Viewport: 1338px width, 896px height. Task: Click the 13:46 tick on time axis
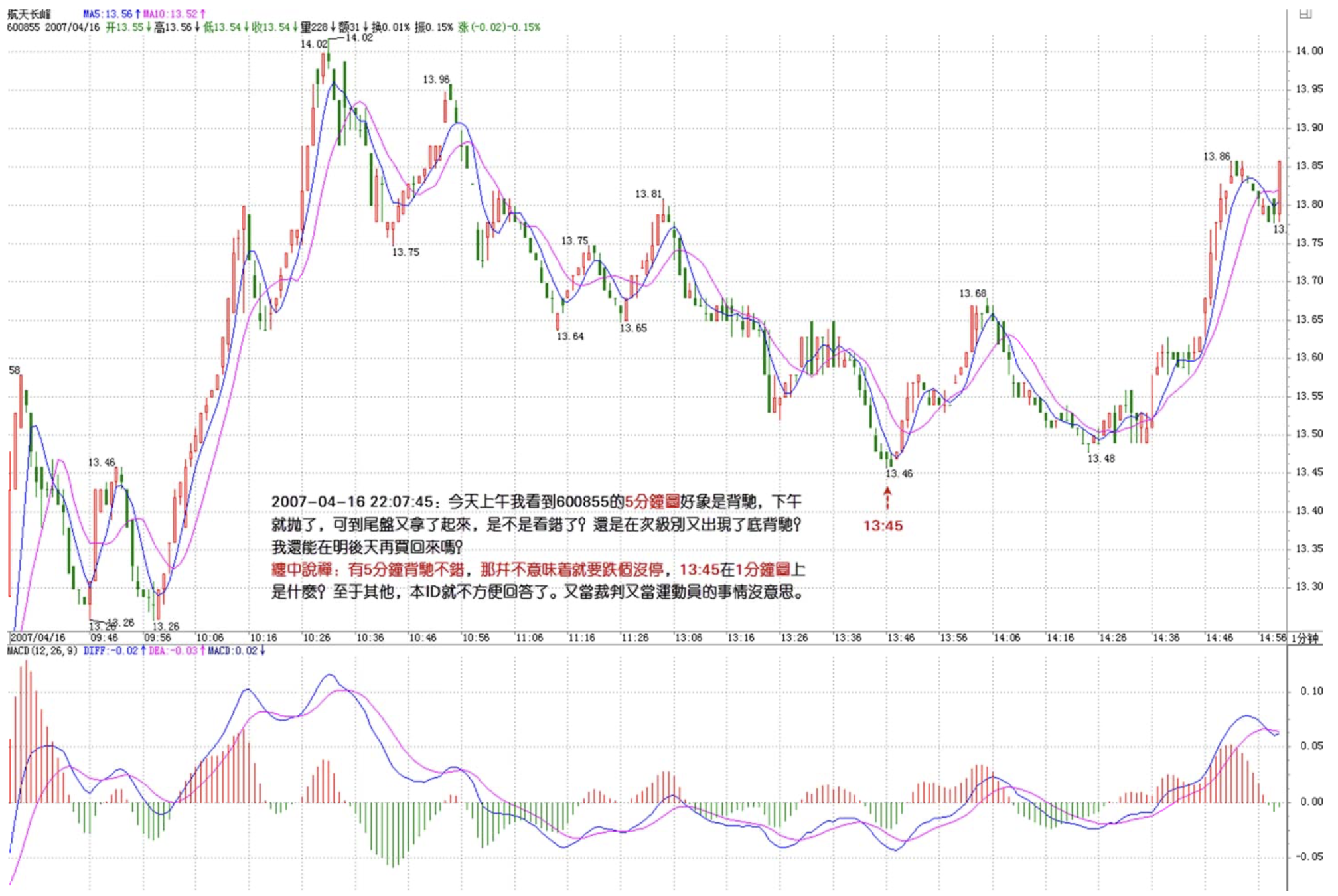(901, 638)
